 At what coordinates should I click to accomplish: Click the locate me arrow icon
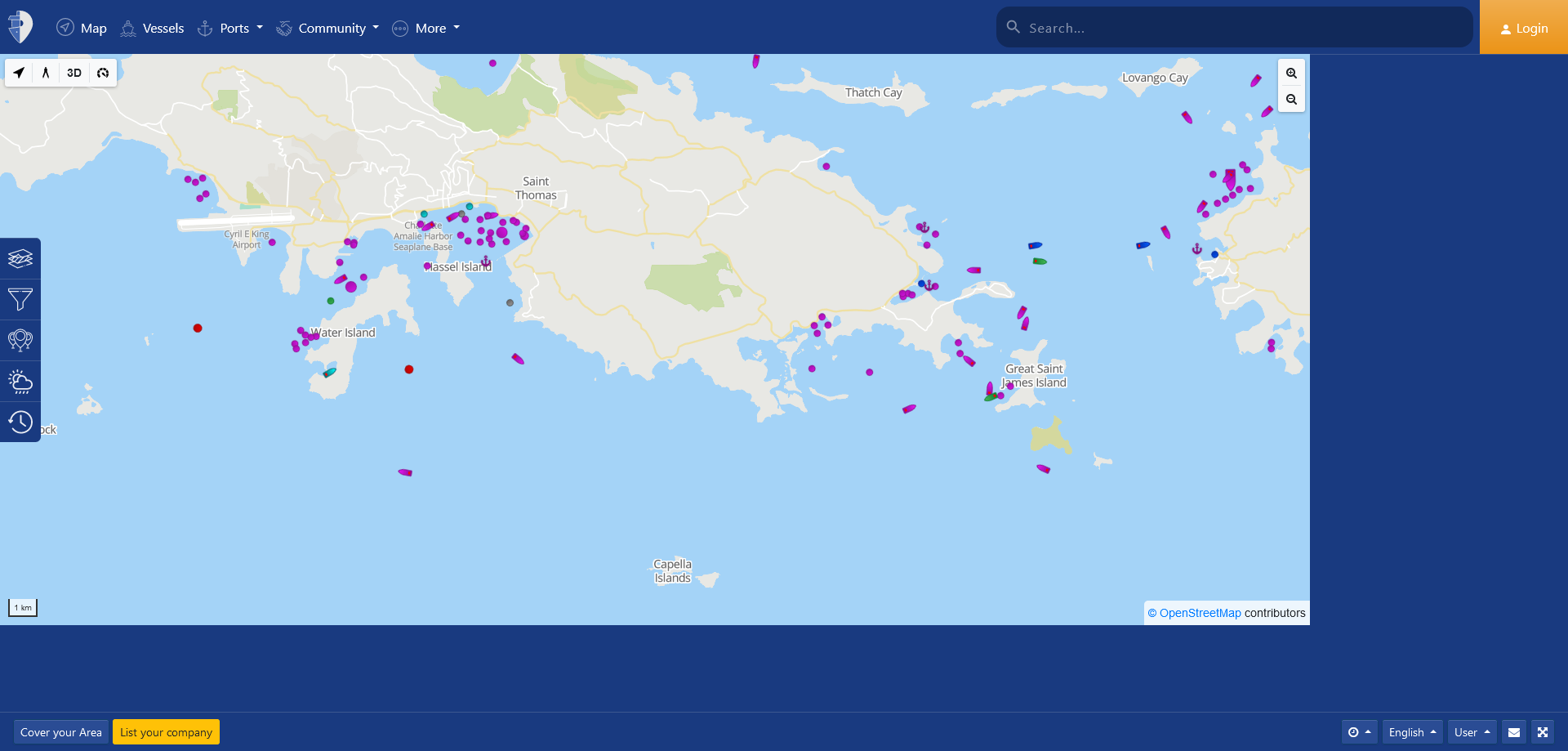coord(19,73)
